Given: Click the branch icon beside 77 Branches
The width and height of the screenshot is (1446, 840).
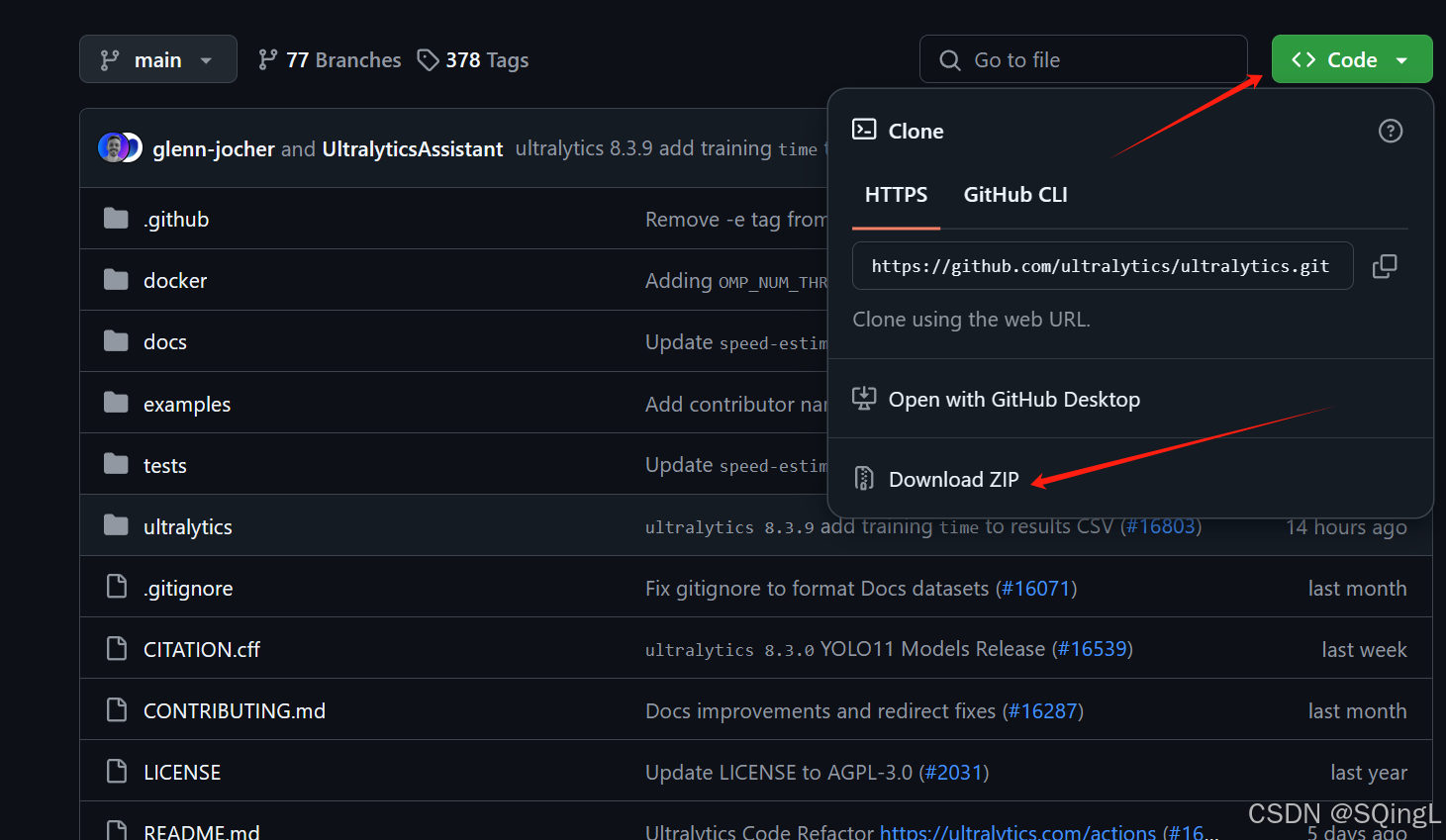Looking at the screenshot, I should [x=267, y=60].
